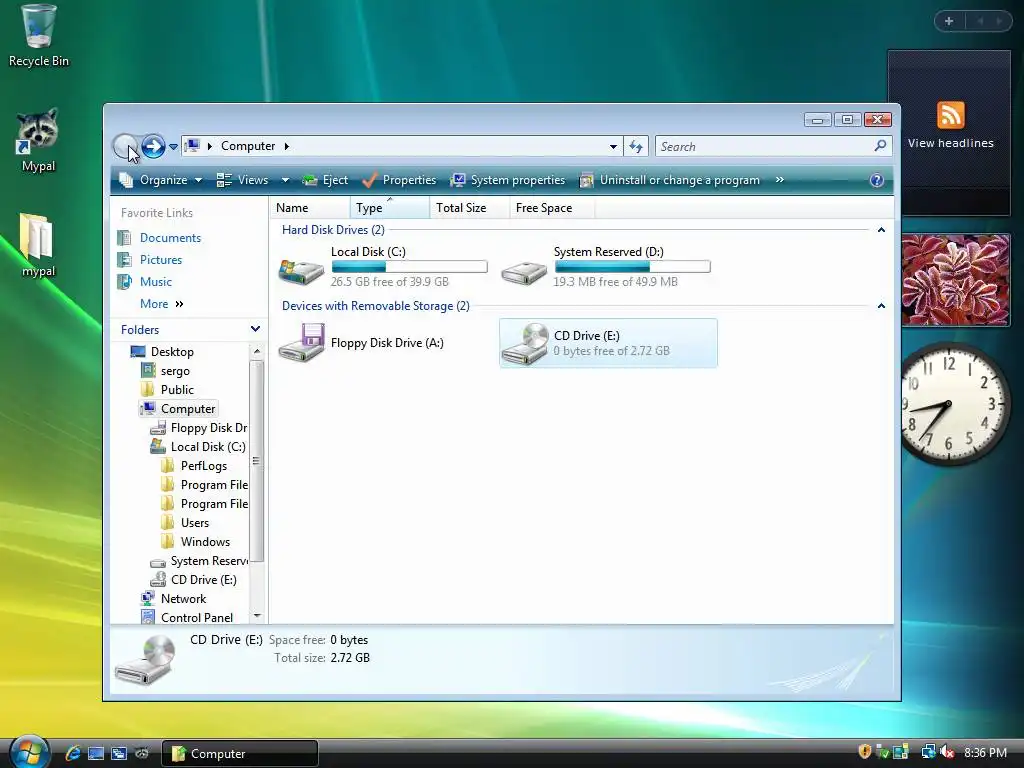Show more toolbar commands chevron
The width and height of the screenshot is (1024, 768).
779,180
